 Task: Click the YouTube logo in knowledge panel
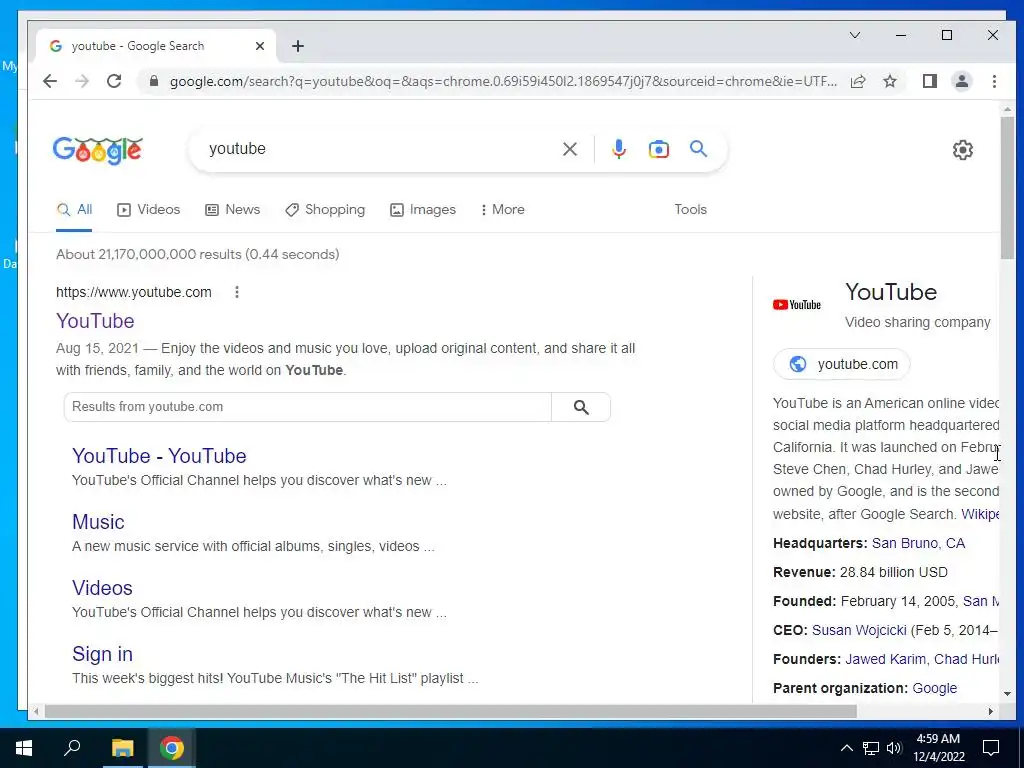797,305
